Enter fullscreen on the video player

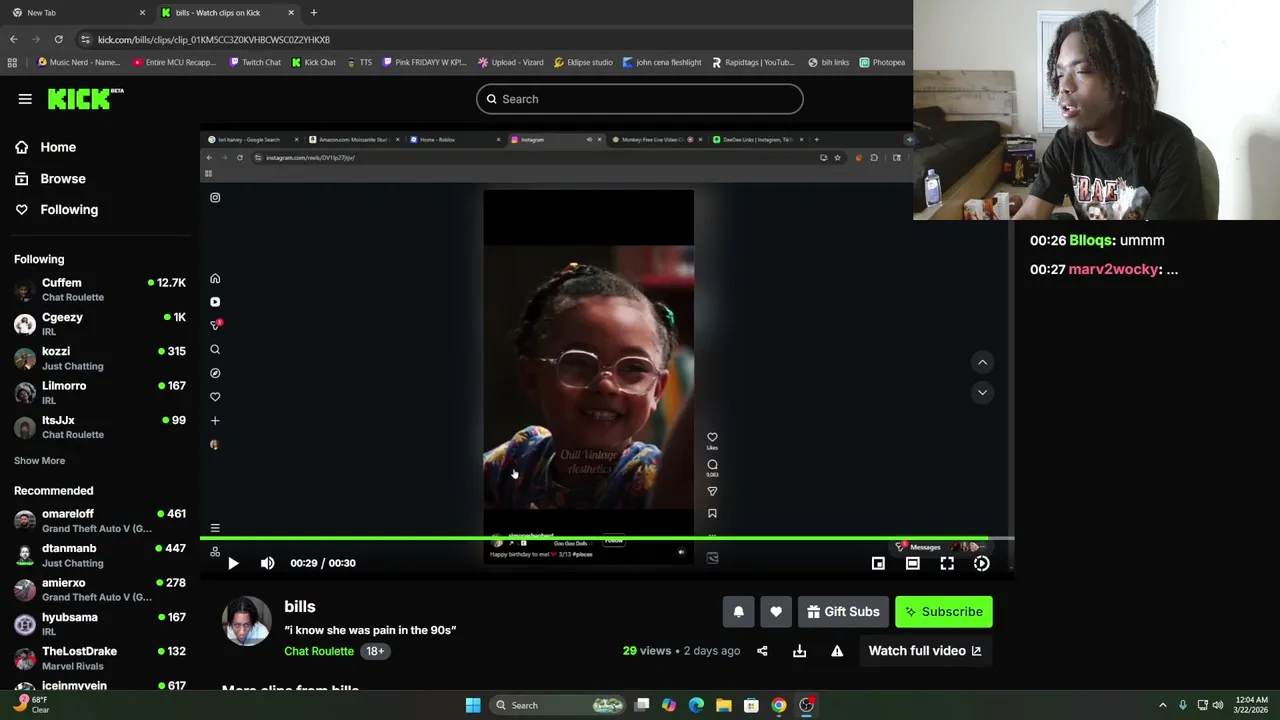pyautogui.click(x=947, y=563)
